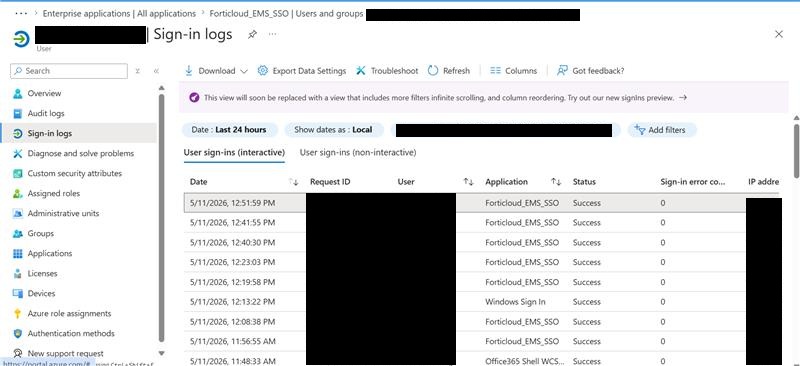Click the Groups sidebar icon
This screenshot has width=800, height=366.
(x=18, y=233)
